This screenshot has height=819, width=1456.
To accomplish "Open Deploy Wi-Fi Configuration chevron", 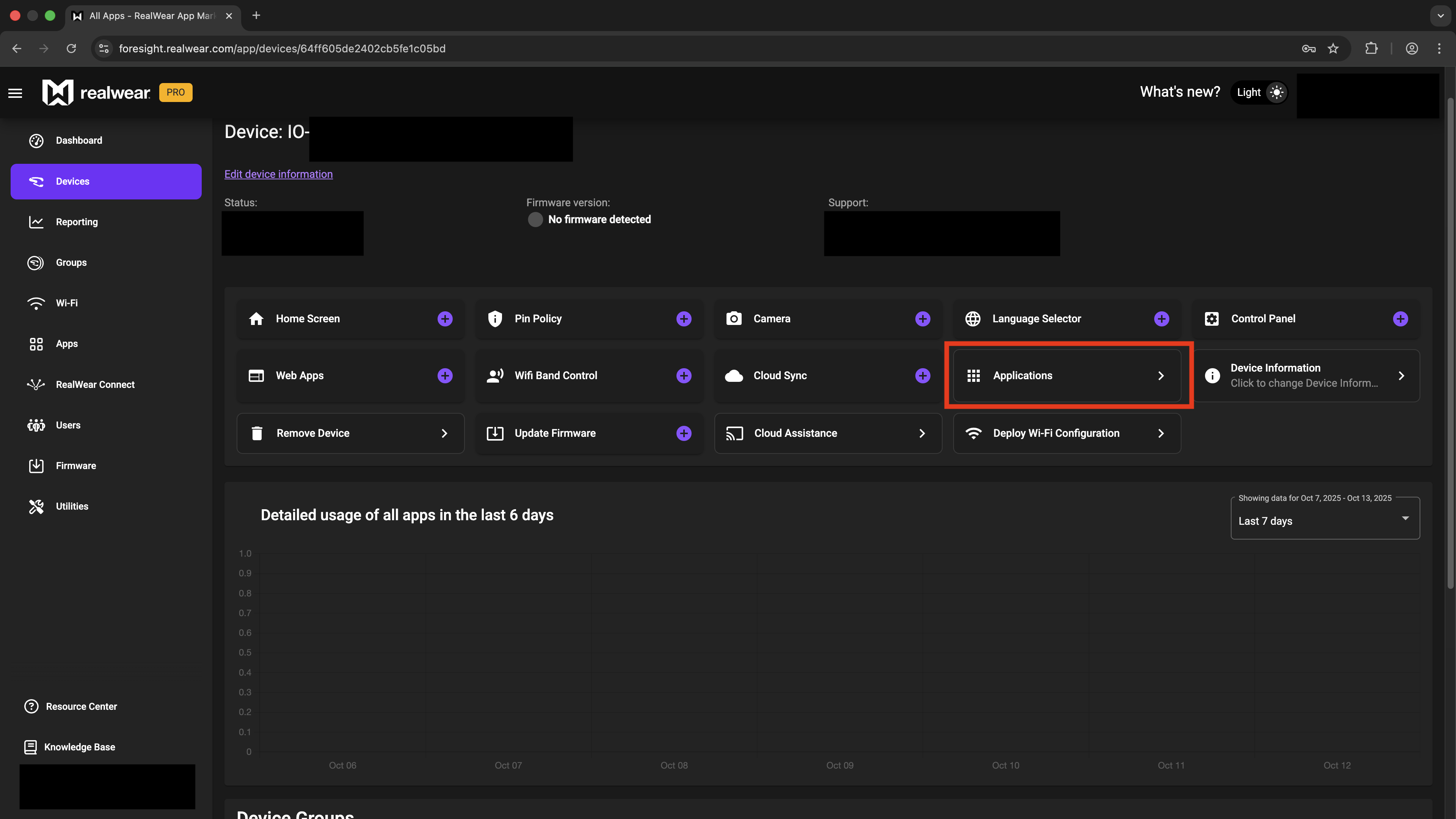I will (x=1161, y=433).
